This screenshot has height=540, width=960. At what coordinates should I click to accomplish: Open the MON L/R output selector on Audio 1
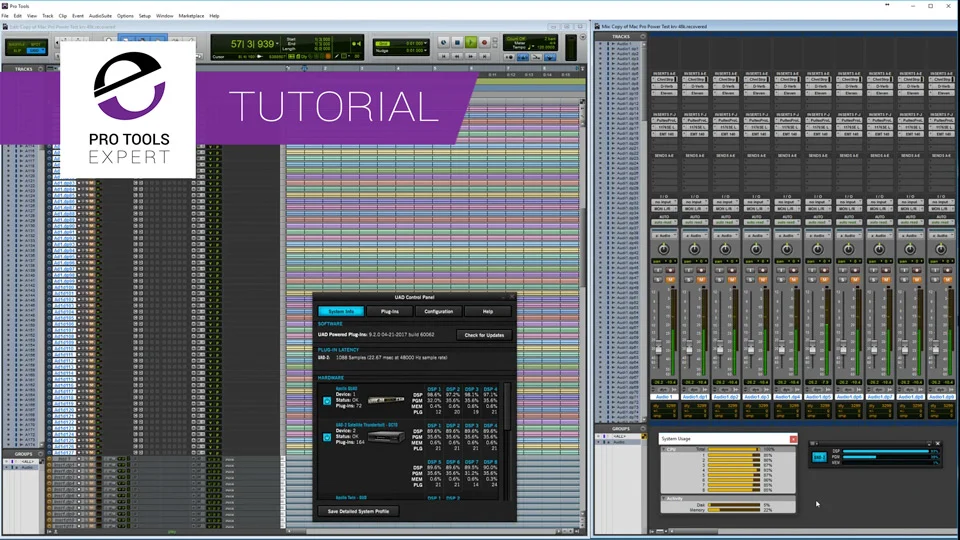coord(663,209)
